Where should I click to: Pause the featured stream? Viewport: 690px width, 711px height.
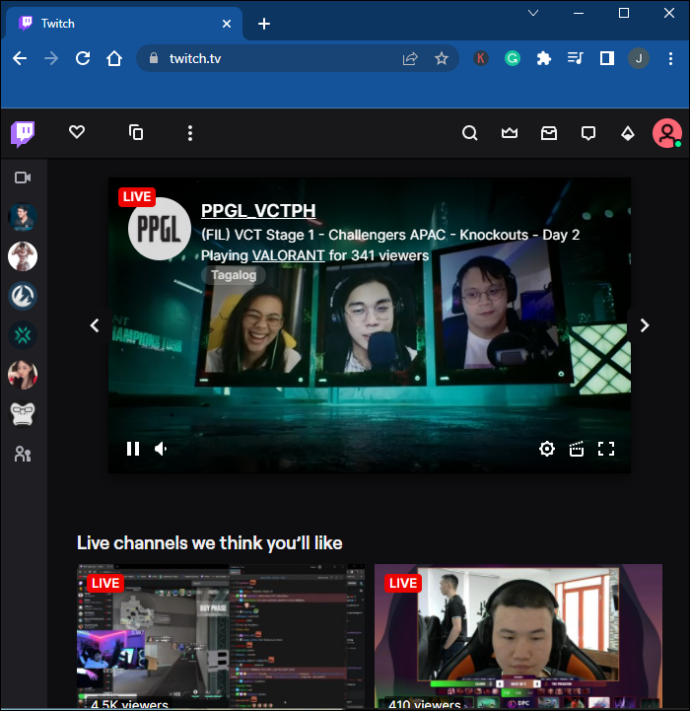pyautogui.click(x=133, y=449)
